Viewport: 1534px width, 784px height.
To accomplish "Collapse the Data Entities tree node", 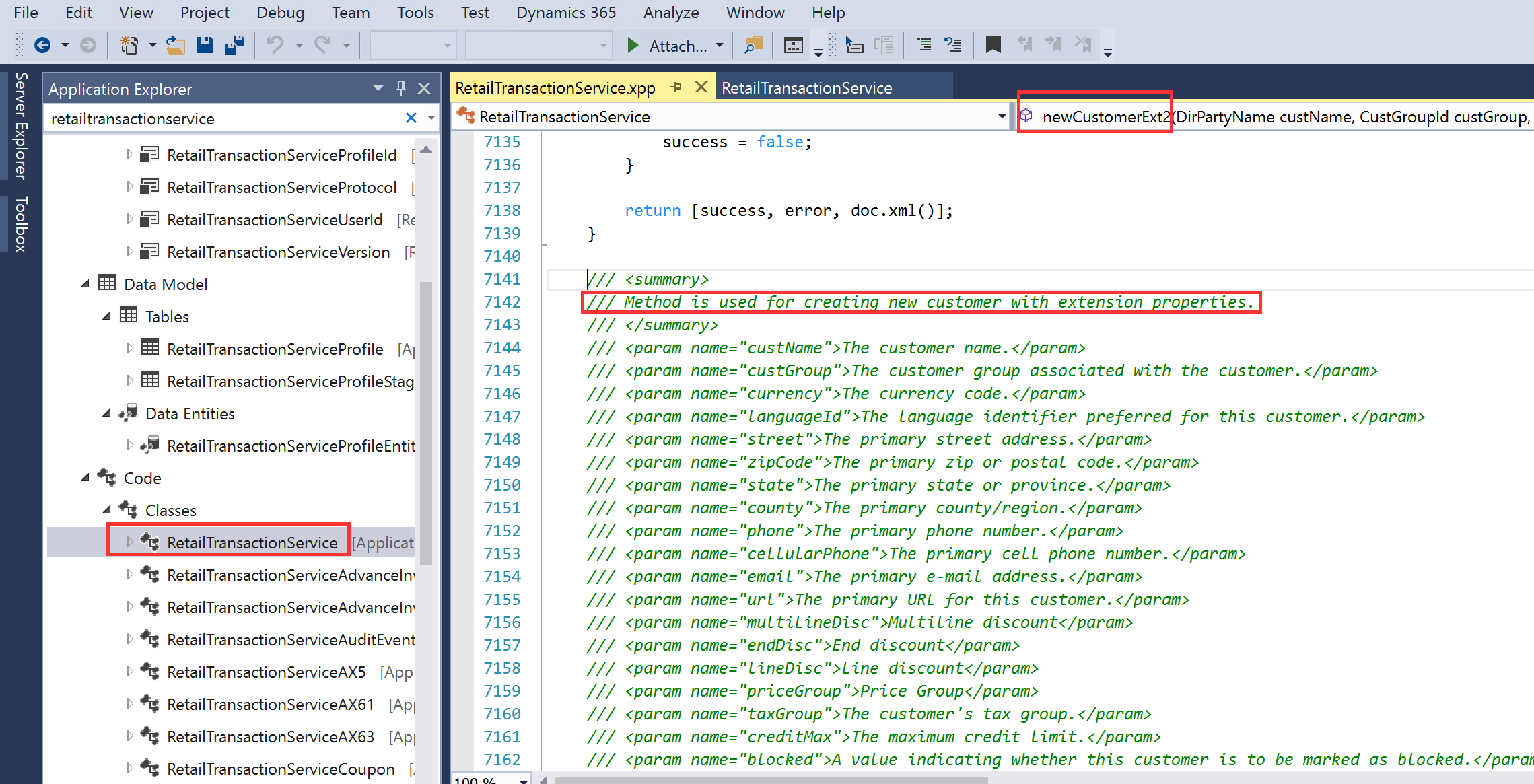I will [x=106, y=413].
